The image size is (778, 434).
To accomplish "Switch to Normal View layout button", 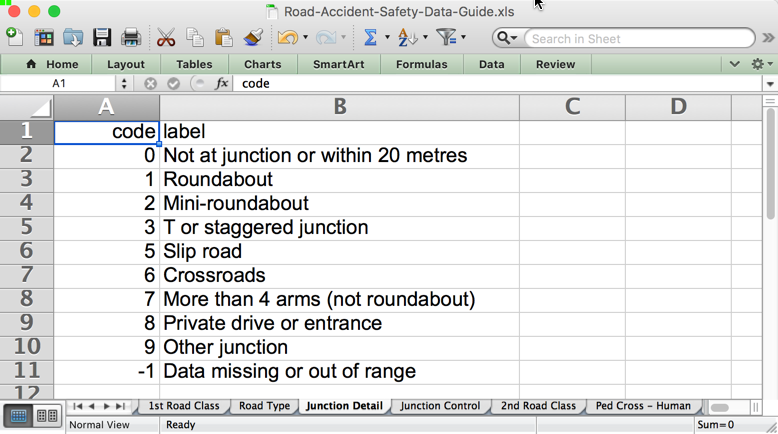I will 19,416.
